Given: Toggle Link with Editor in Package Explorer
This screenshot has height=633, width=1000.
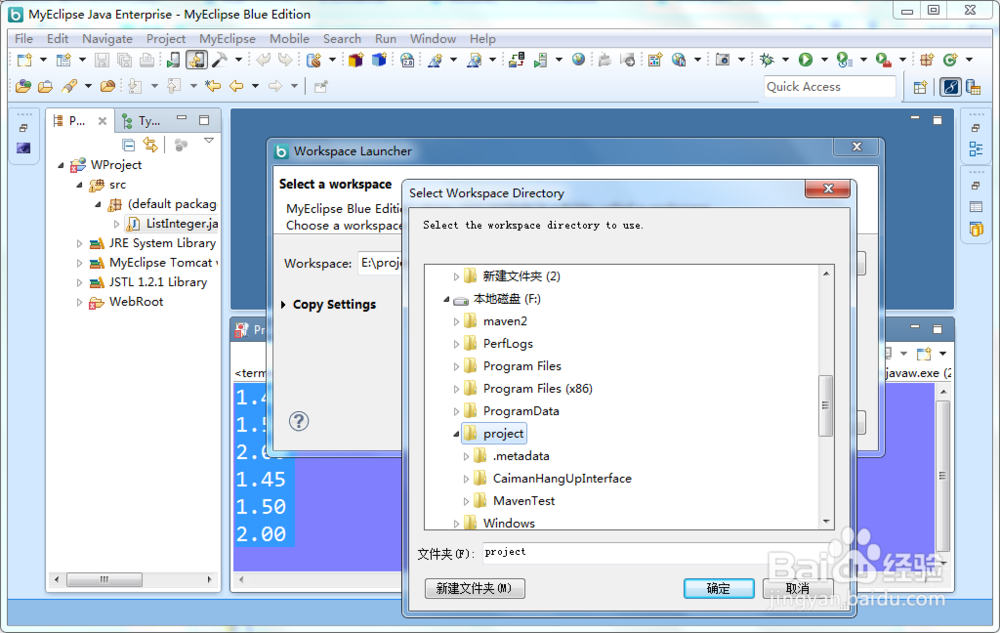Looking at the screenshot, I should 151,145.
